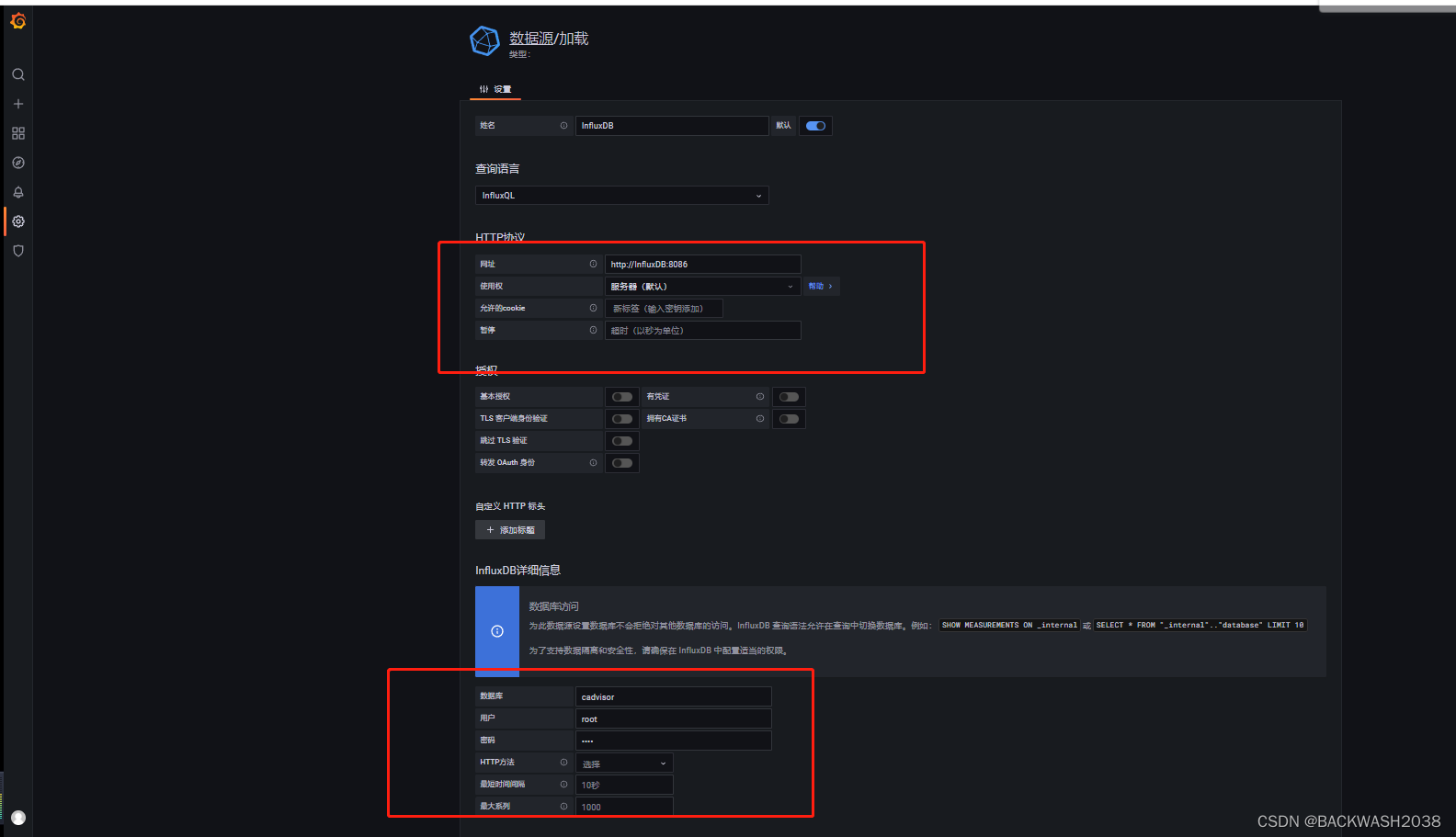Click the InfluxDB详细信息 section heading
1456x837 pixels.
[x=518, y=571]
